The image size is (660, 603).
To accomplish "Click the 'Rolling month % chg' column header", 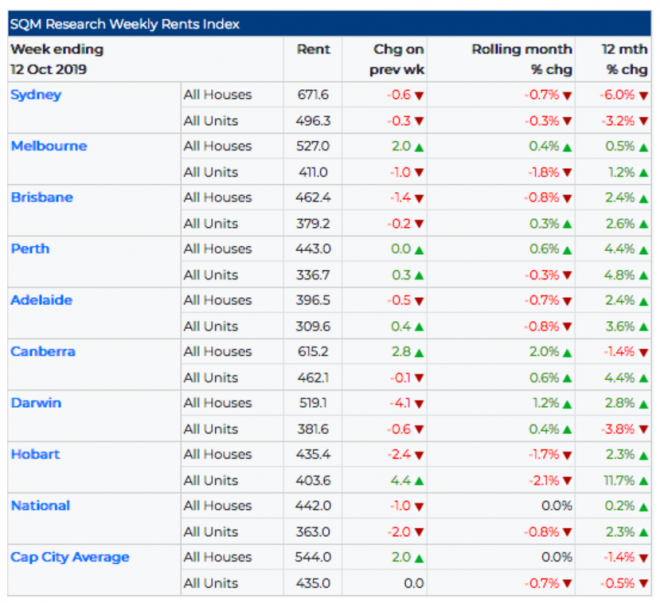I will [x=521, y=60].
